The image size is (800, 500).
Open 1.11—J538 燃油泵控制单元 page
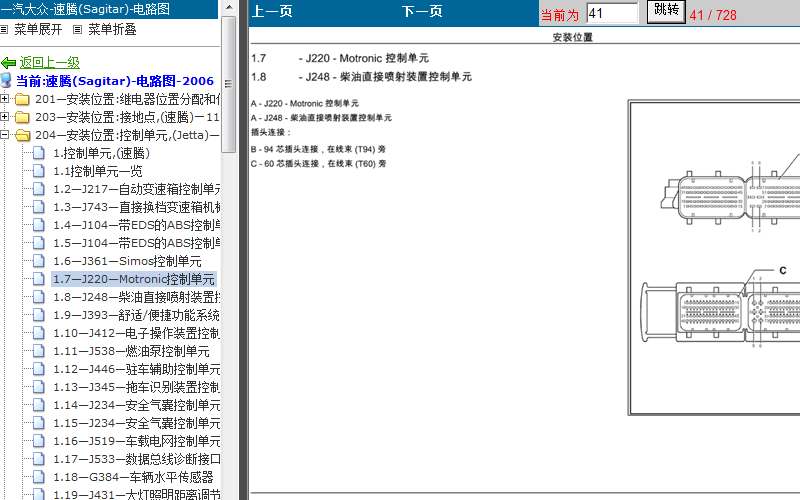click(x=131, y=351)
